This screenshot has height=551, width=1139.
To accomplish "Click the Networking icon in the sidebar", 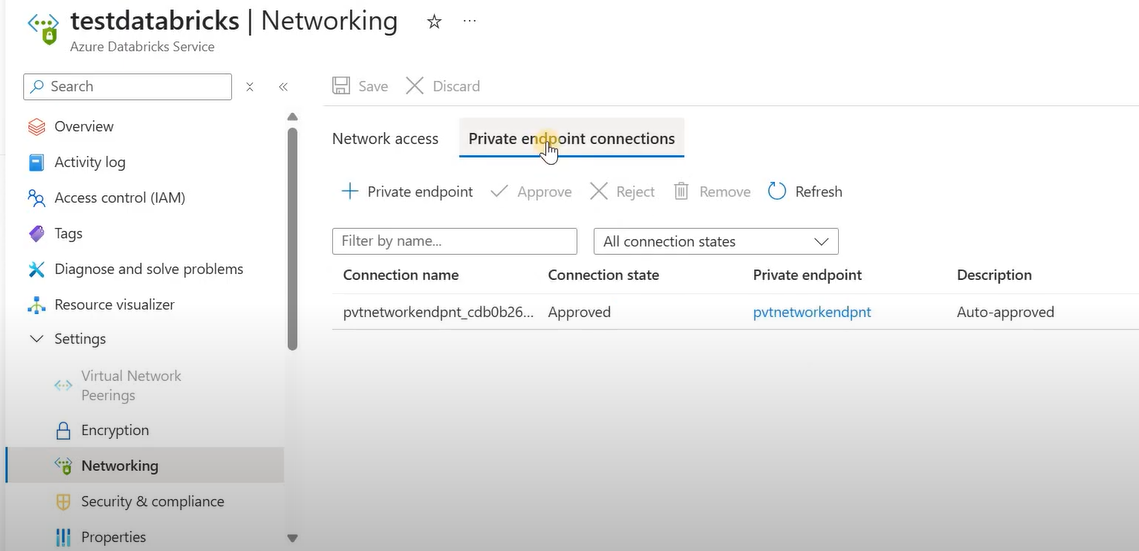I will pos(63,466).
